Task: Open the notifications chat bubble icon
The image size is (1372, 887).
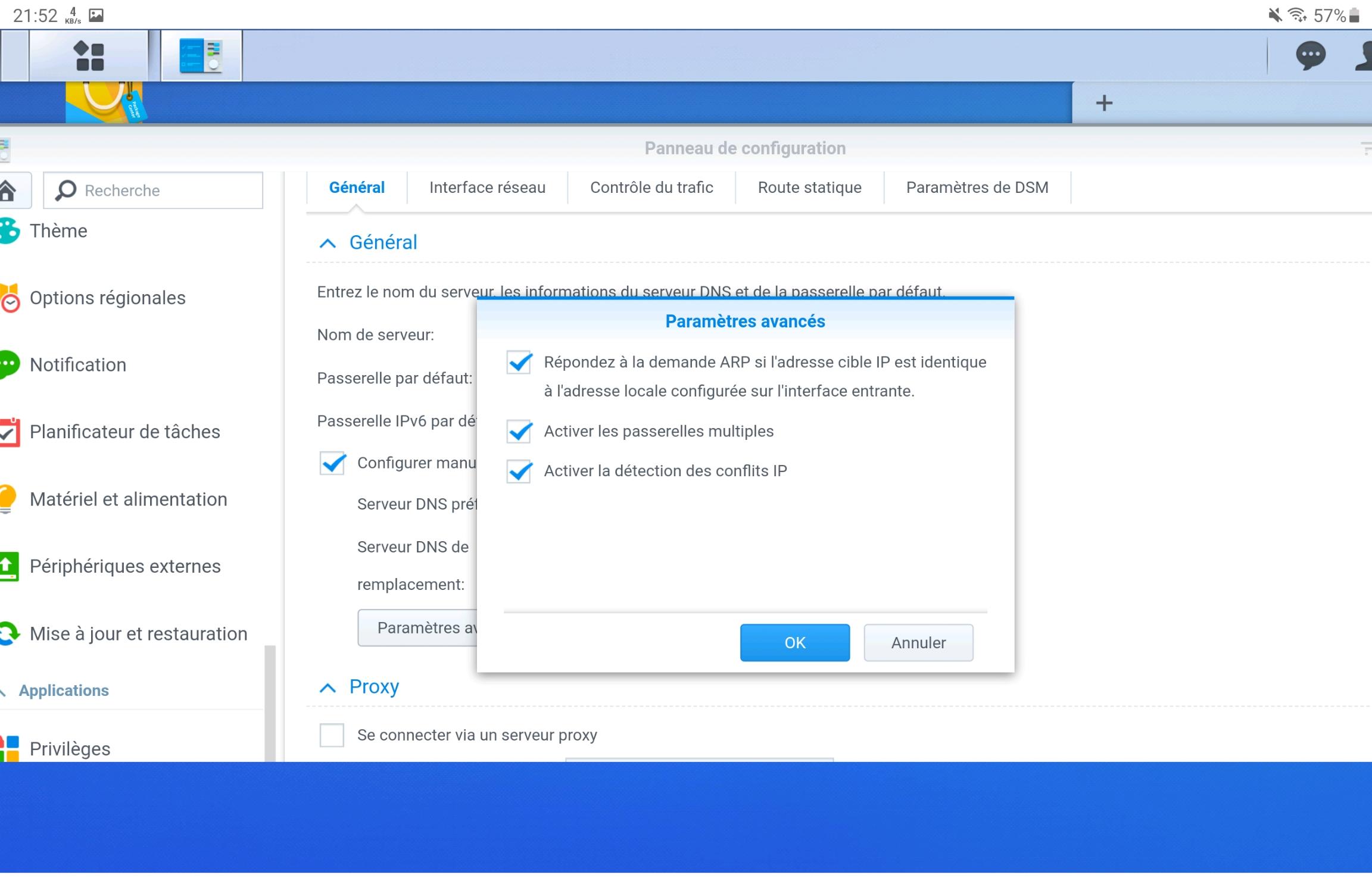Action: [1310, 56]
